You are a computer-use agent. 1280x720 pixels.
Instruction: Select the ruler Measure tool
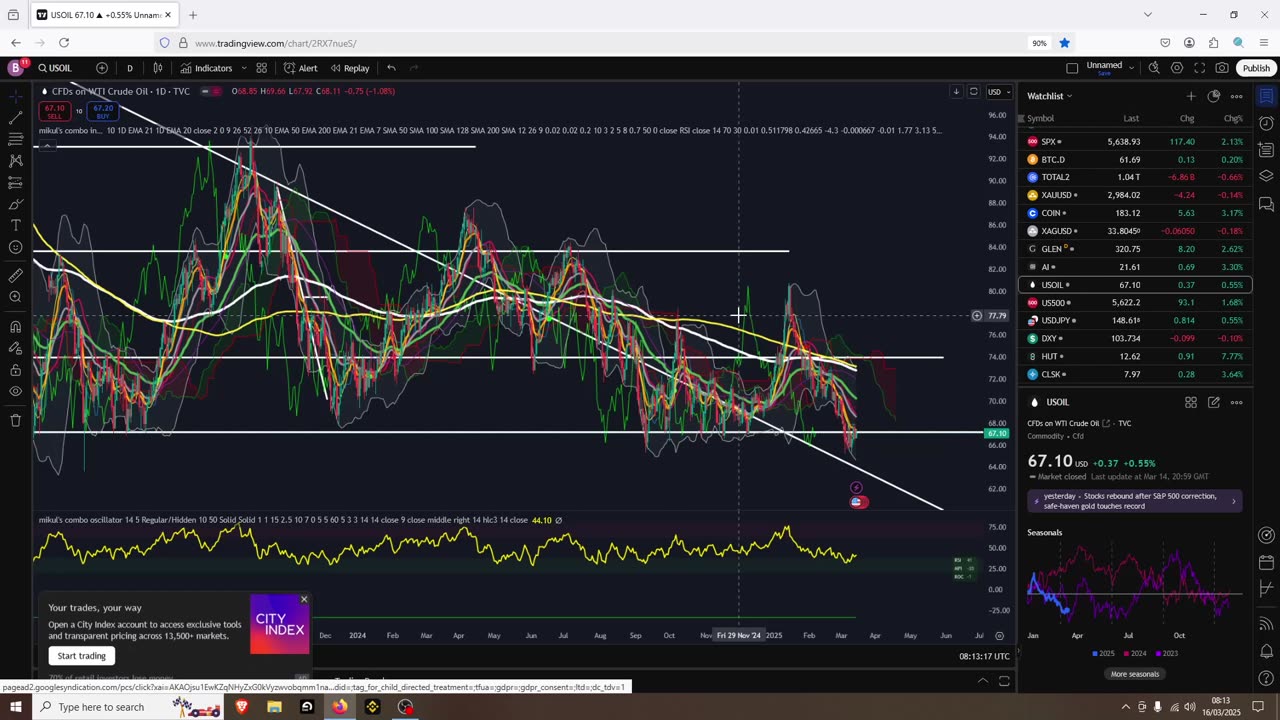coord(15,275)
